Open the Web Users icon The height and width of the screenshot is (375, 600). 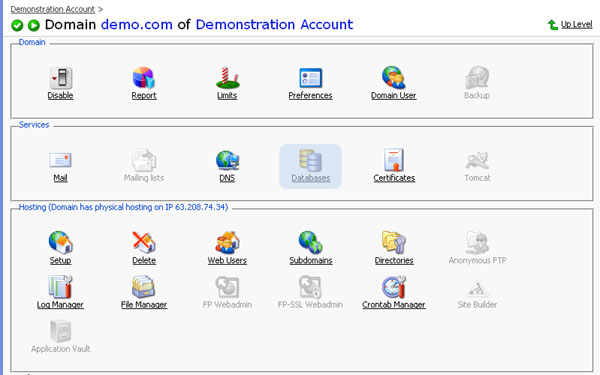coord(227,242)
